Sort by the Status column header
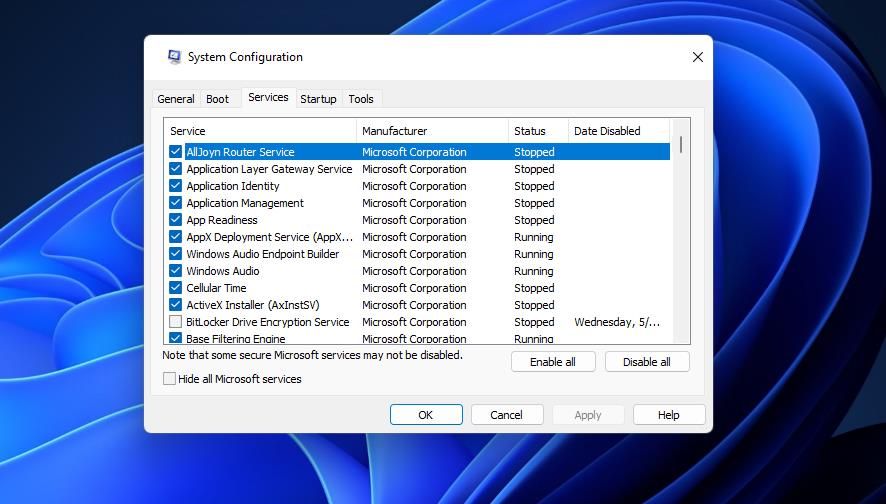Image resolution: width=886 pixels, height=504 pixels. [x=538, y=131]
